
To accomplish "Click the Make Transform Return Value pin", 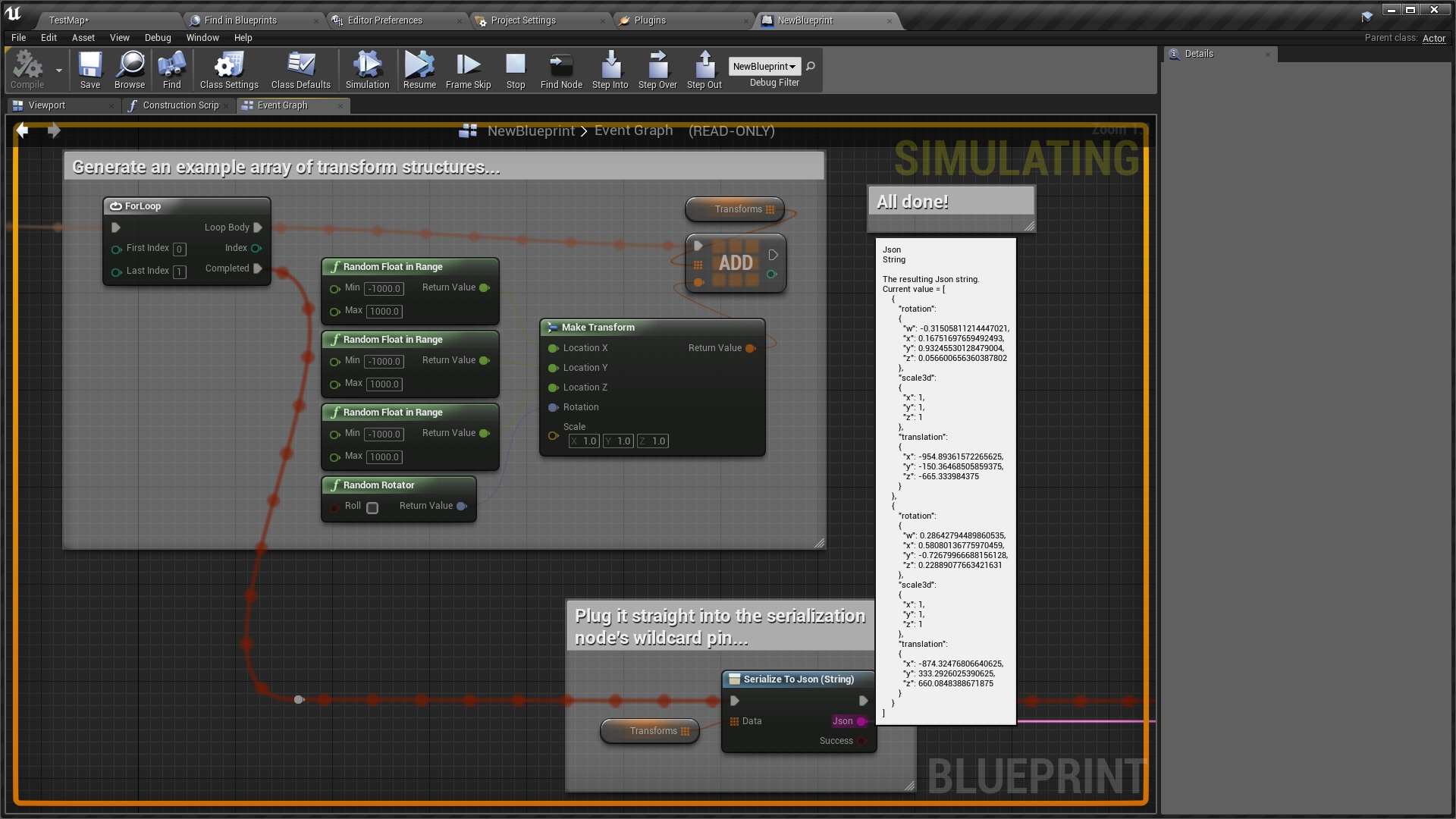I will click(x=750, y=348).
